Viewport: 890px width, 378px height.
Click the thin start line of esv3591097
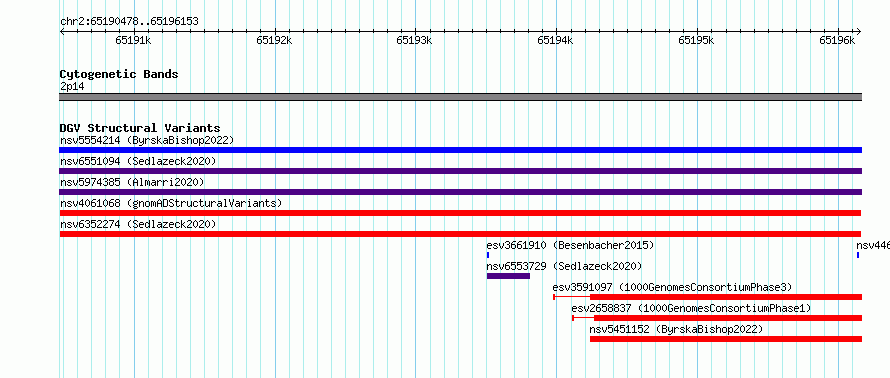coord(572,297)
